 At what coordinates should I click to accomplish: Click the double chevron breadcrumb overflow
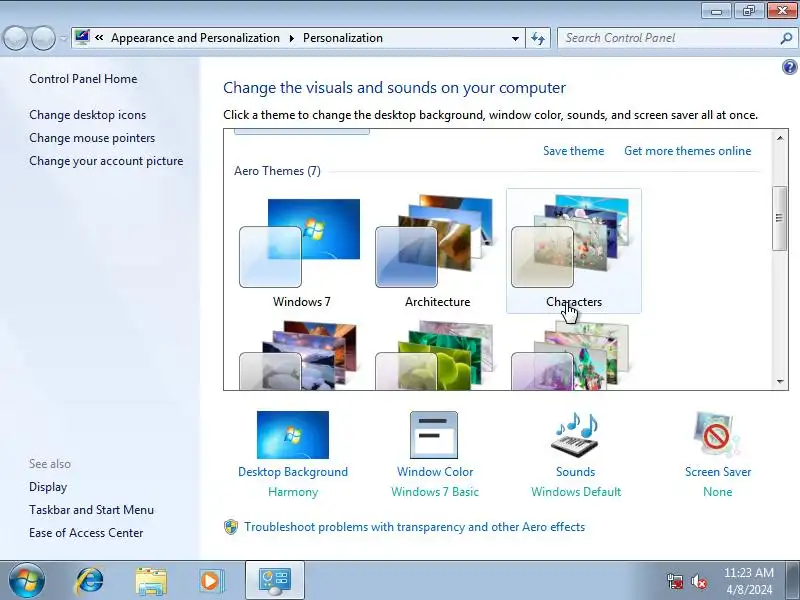pyautogui.click(x=99, y=38)
